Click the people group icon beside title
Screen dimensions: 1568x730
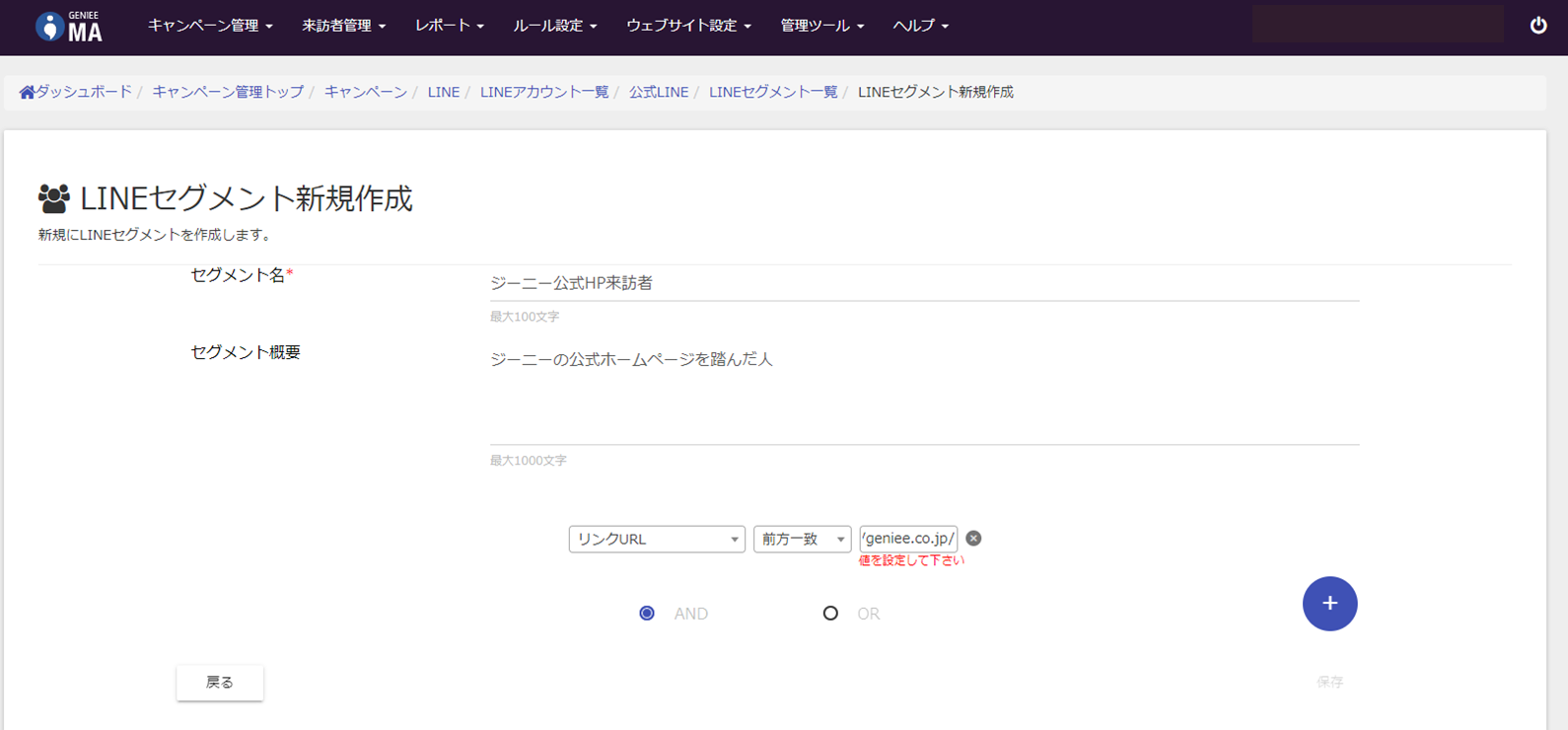click(54, 198)
